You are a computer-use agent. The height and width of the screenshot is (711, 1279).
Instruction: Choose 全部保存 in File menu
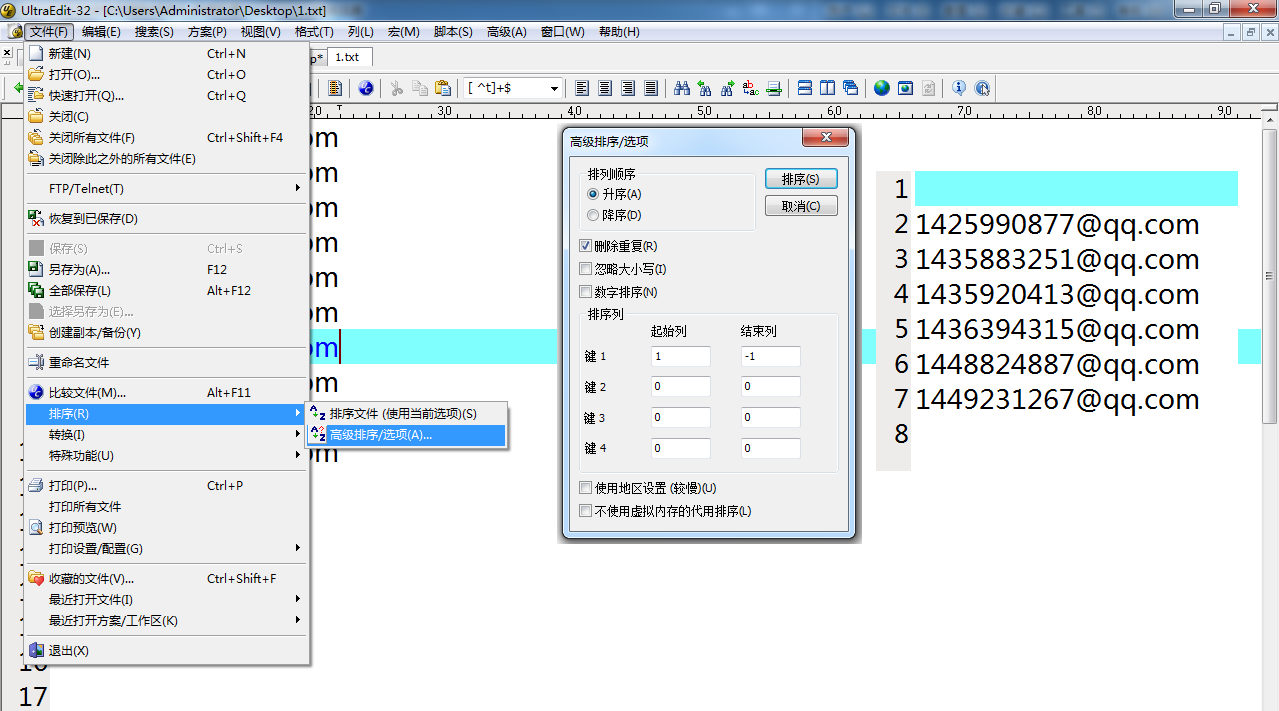[x=166, y=290]
